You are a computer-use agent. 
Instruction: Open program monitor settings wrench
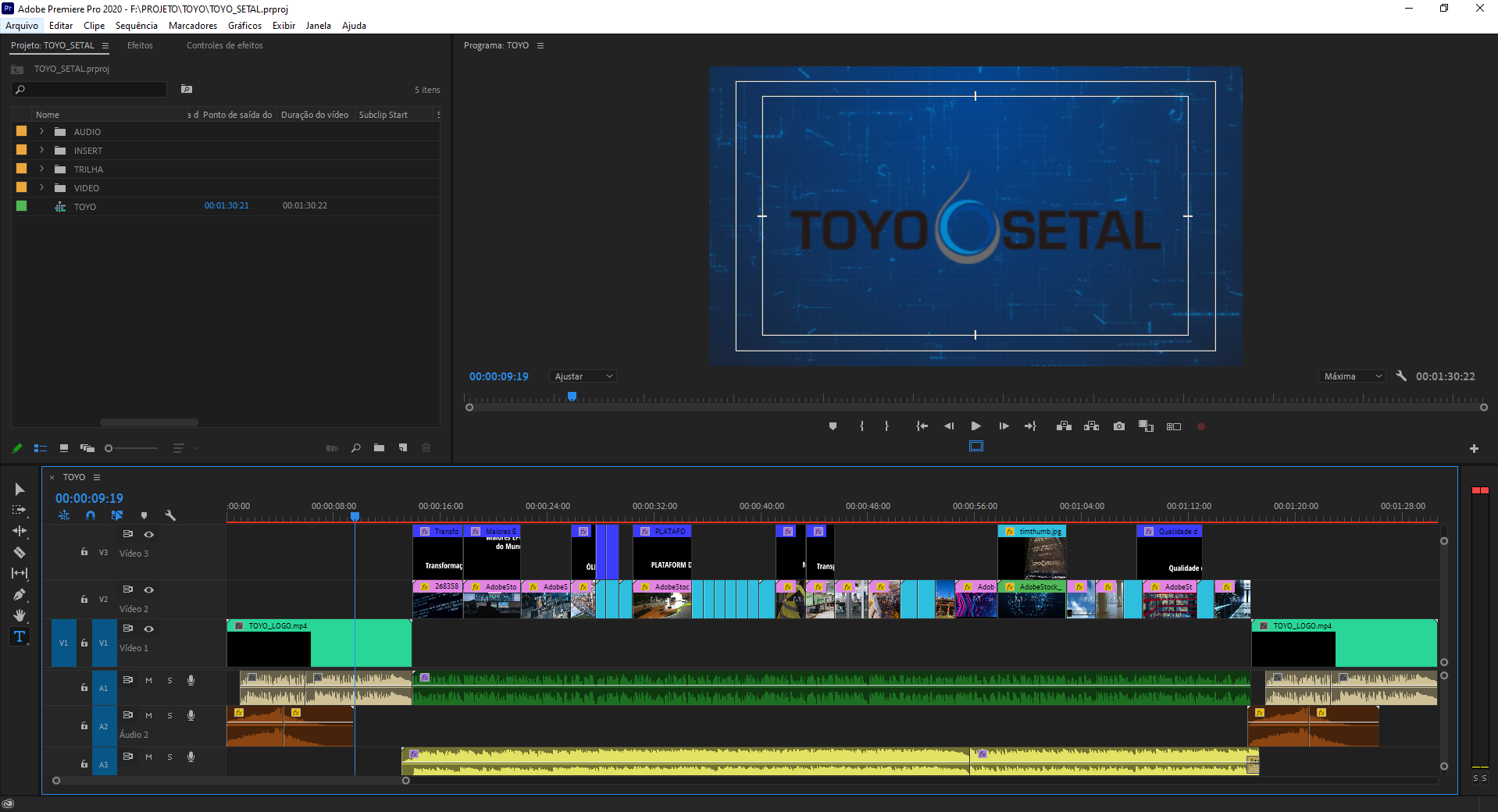[1401, 376]
